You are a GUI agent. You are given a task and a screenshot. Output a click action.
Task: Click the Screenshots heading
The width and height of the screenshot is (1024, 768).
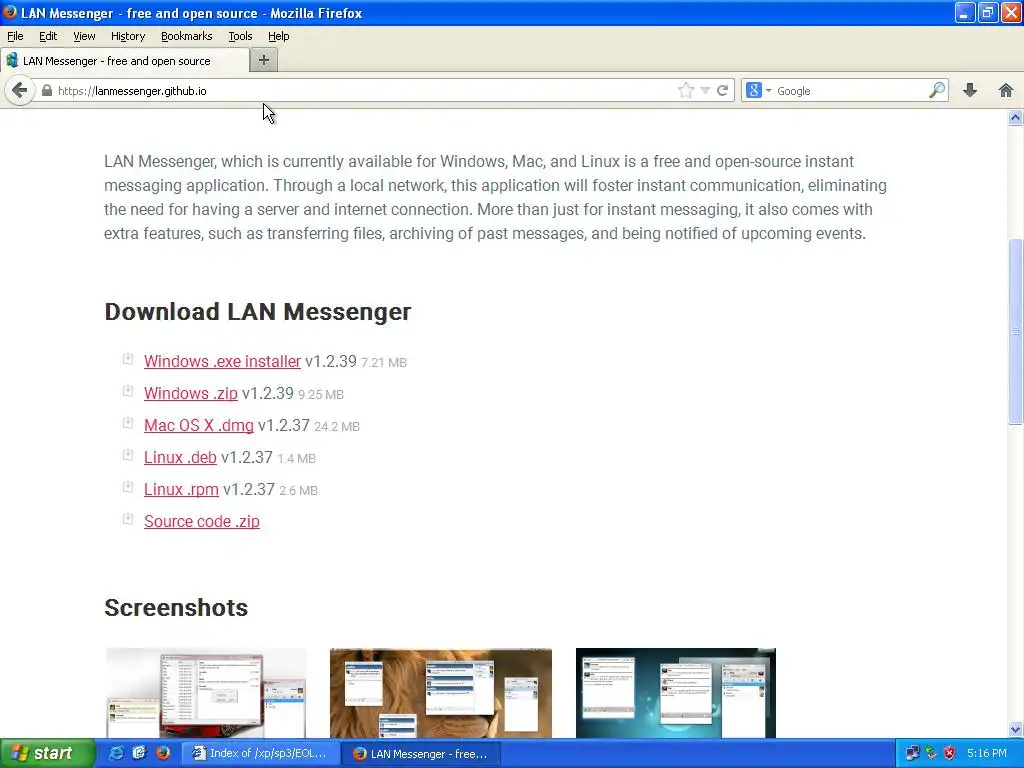pos(176,607)
